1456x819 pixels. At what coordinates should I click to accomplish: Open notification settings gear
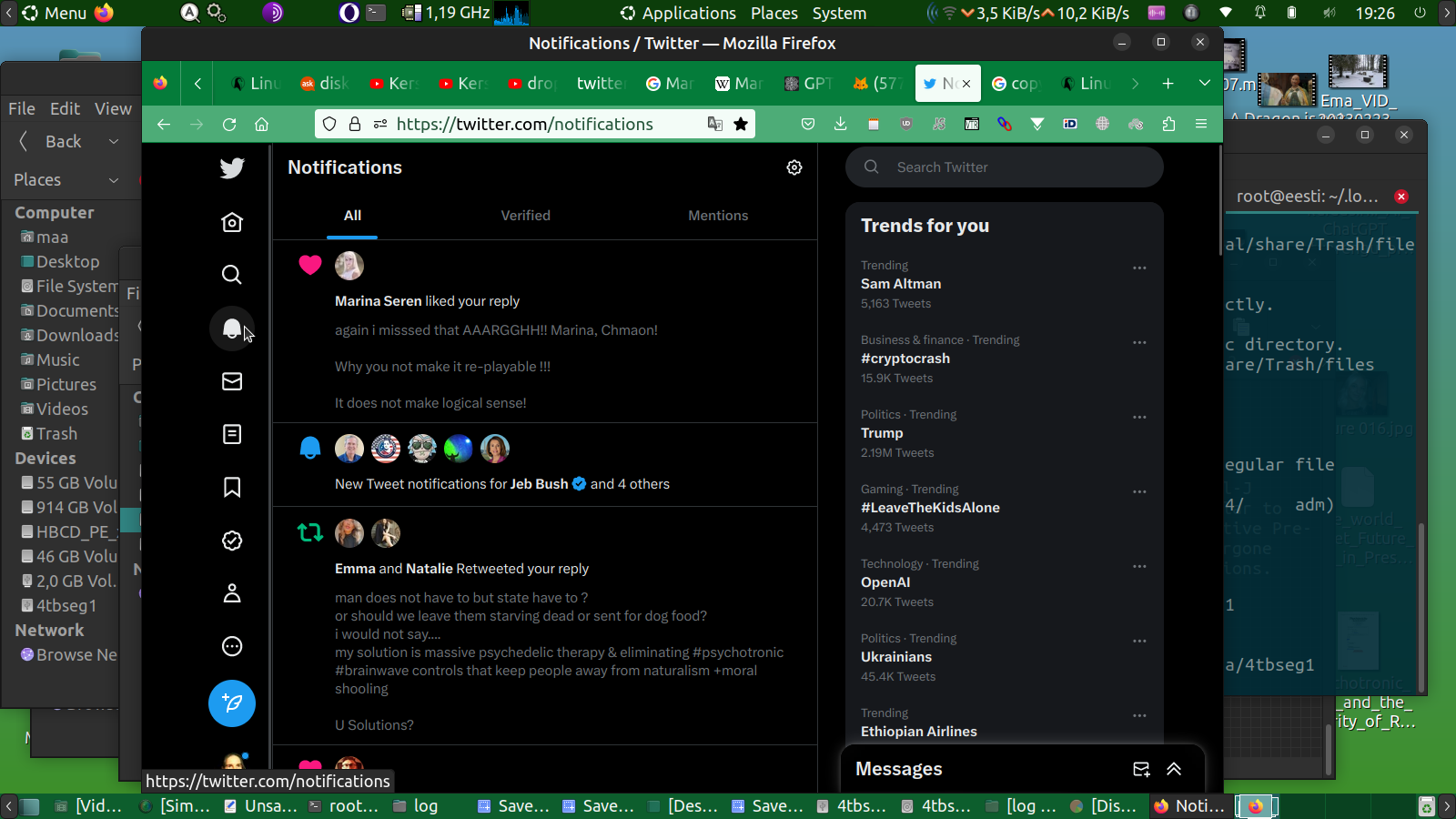click(794, 167)
